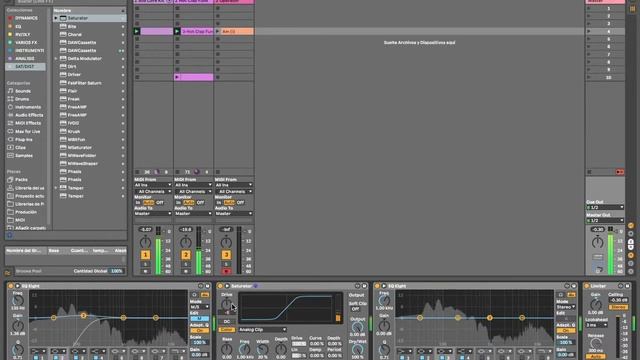This screenshot has height=360, width=640.
Task: Toggle audition headphones in first EQ Eight
Action: (195, 295)
